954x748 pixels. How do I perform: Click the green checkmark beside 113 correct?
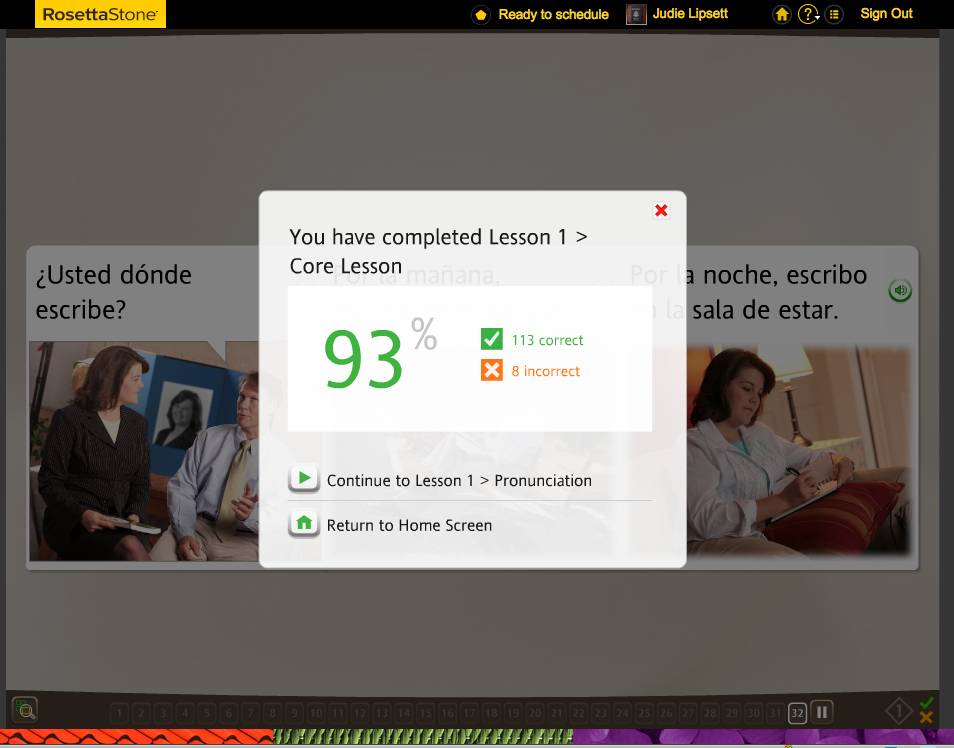click(492, 339)
